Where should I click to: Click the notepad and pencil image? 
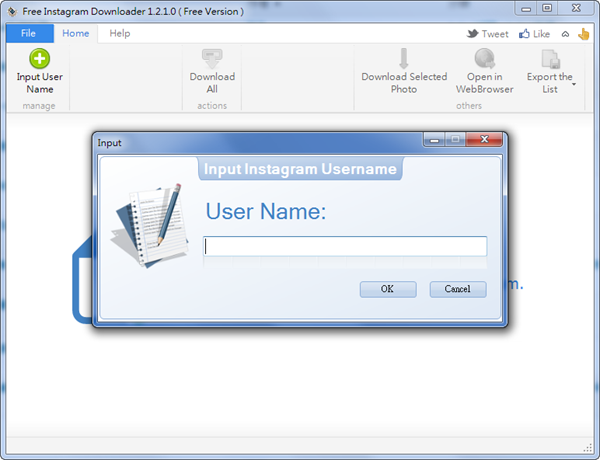(x=149, y=226)
